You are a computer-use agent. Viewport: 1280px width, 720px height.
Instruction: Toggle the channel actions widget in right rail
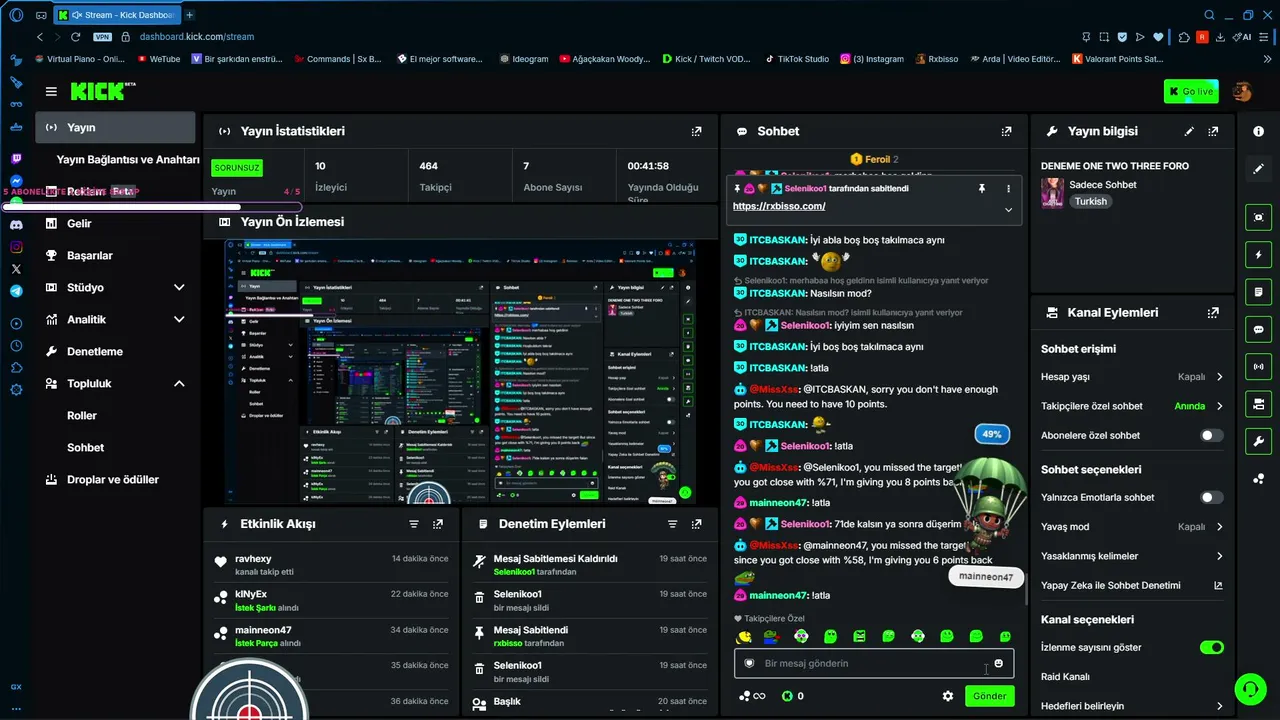click(1258, 404)
